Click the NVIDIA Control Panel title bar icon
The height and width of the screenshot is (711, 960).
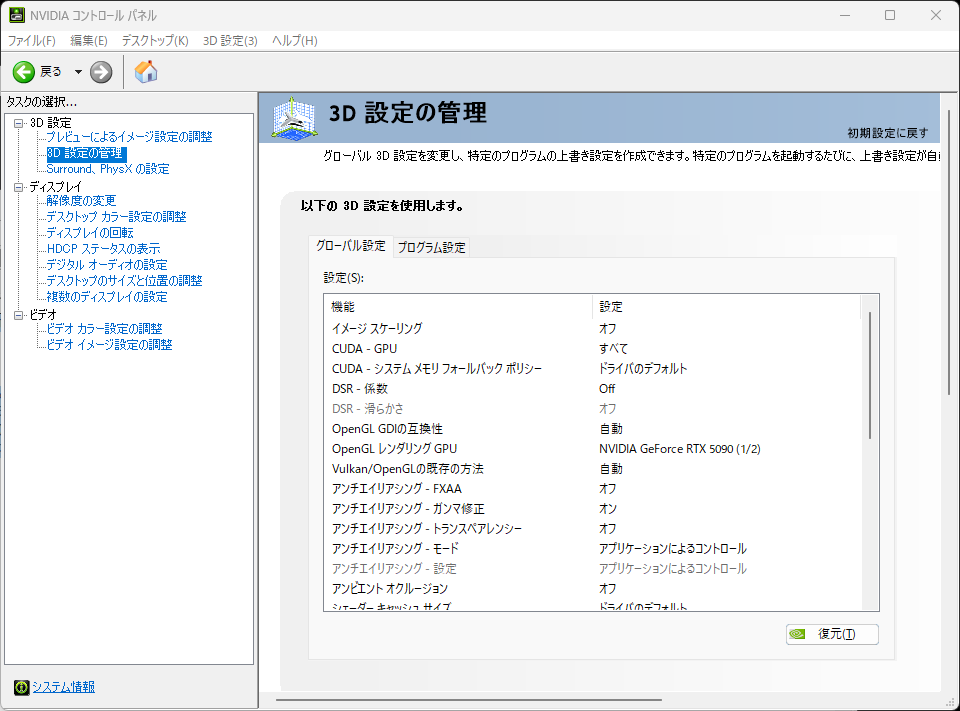(x=17, y=15)
